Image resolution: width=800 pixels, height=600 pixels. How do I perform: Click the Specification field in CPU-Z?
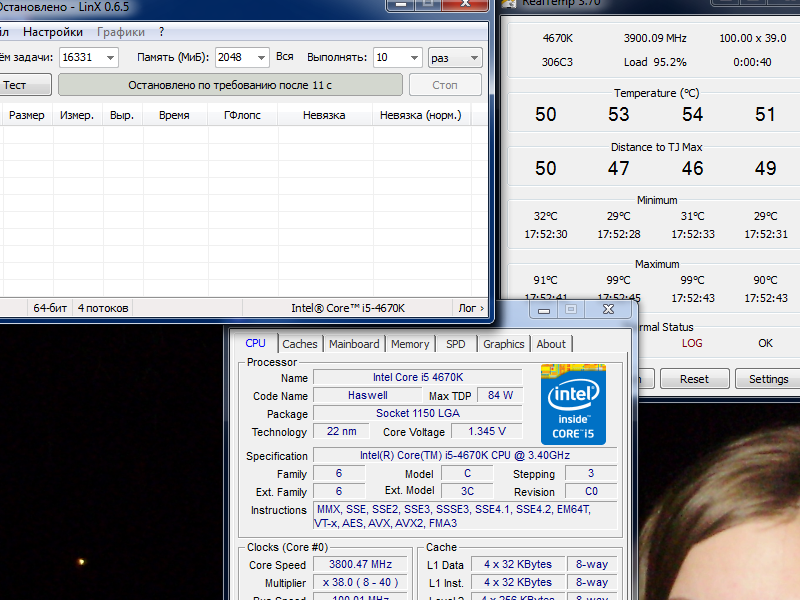tap(465, 455)
